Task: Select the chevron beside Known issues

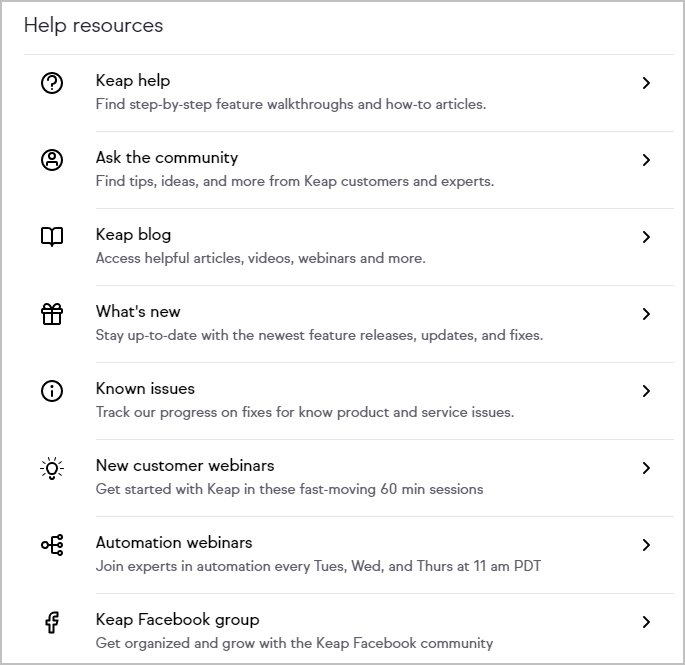Action: pyautogui.click(x=646, y=391)
